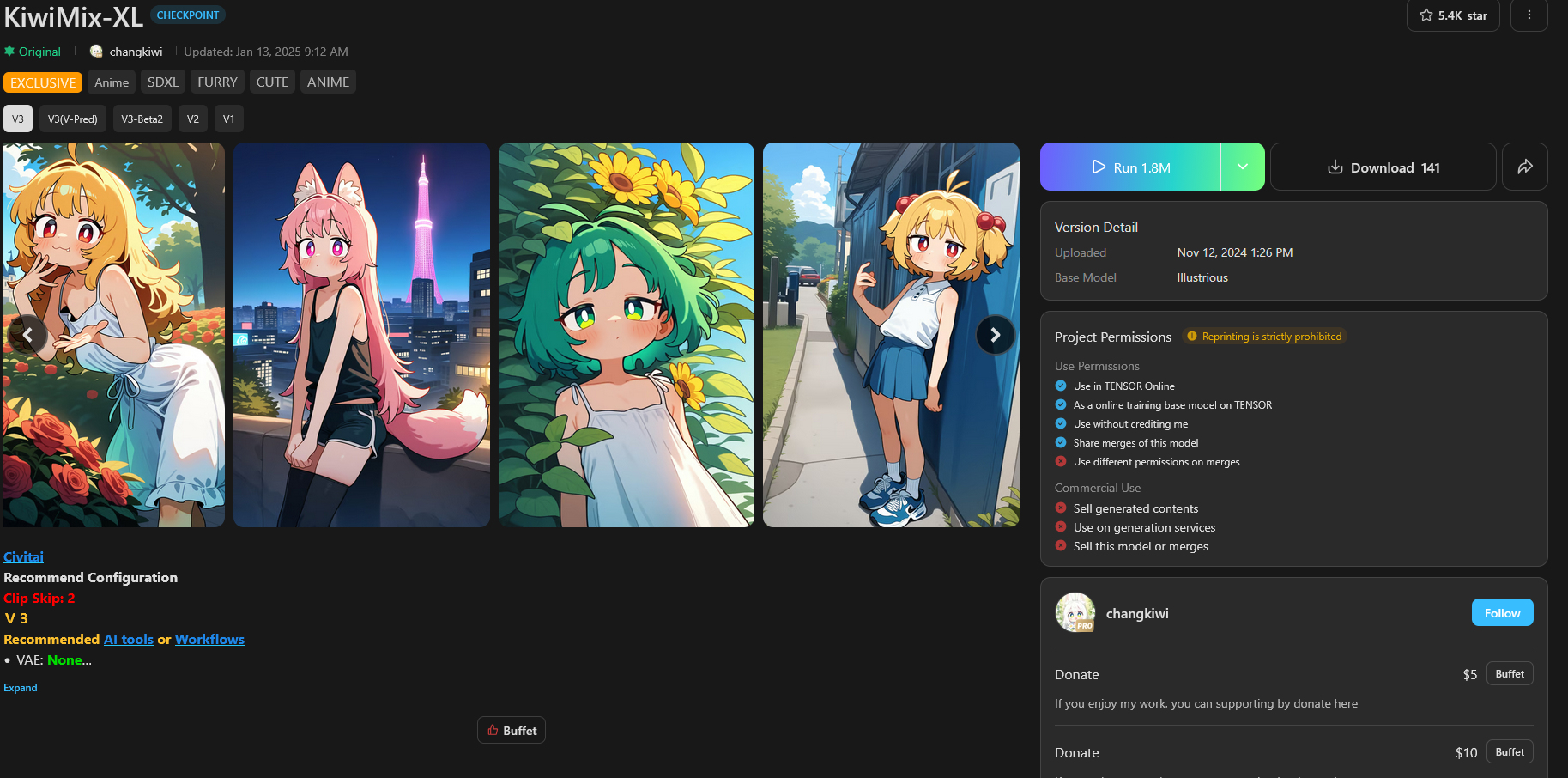
Task: Open the three-dot more options menu
Action: [1529, 15]
